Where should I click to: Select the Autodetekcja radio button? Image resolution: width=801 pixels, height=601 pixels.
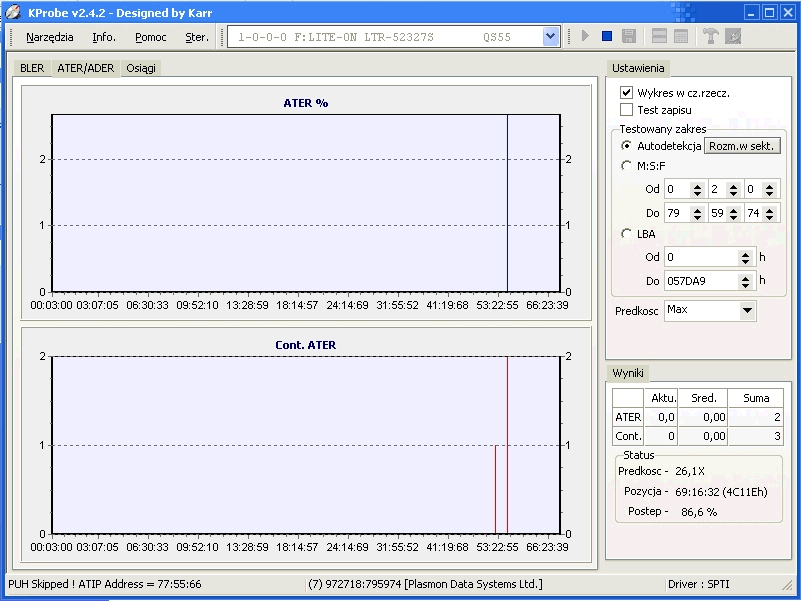(626, 146)
